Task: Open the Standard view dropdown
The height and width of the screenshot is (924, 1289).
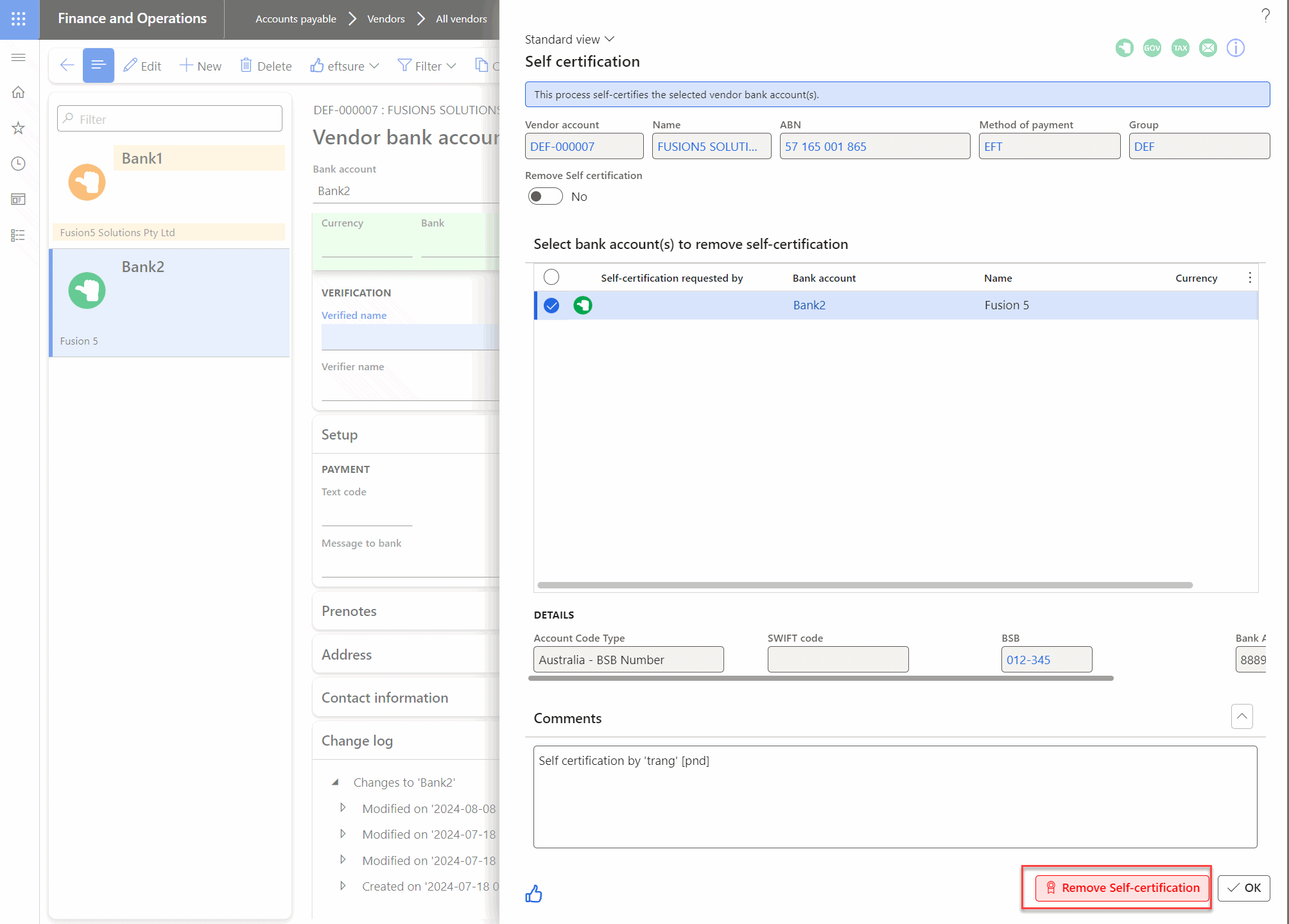Action: pyautogui.click(x=570, y=39)
